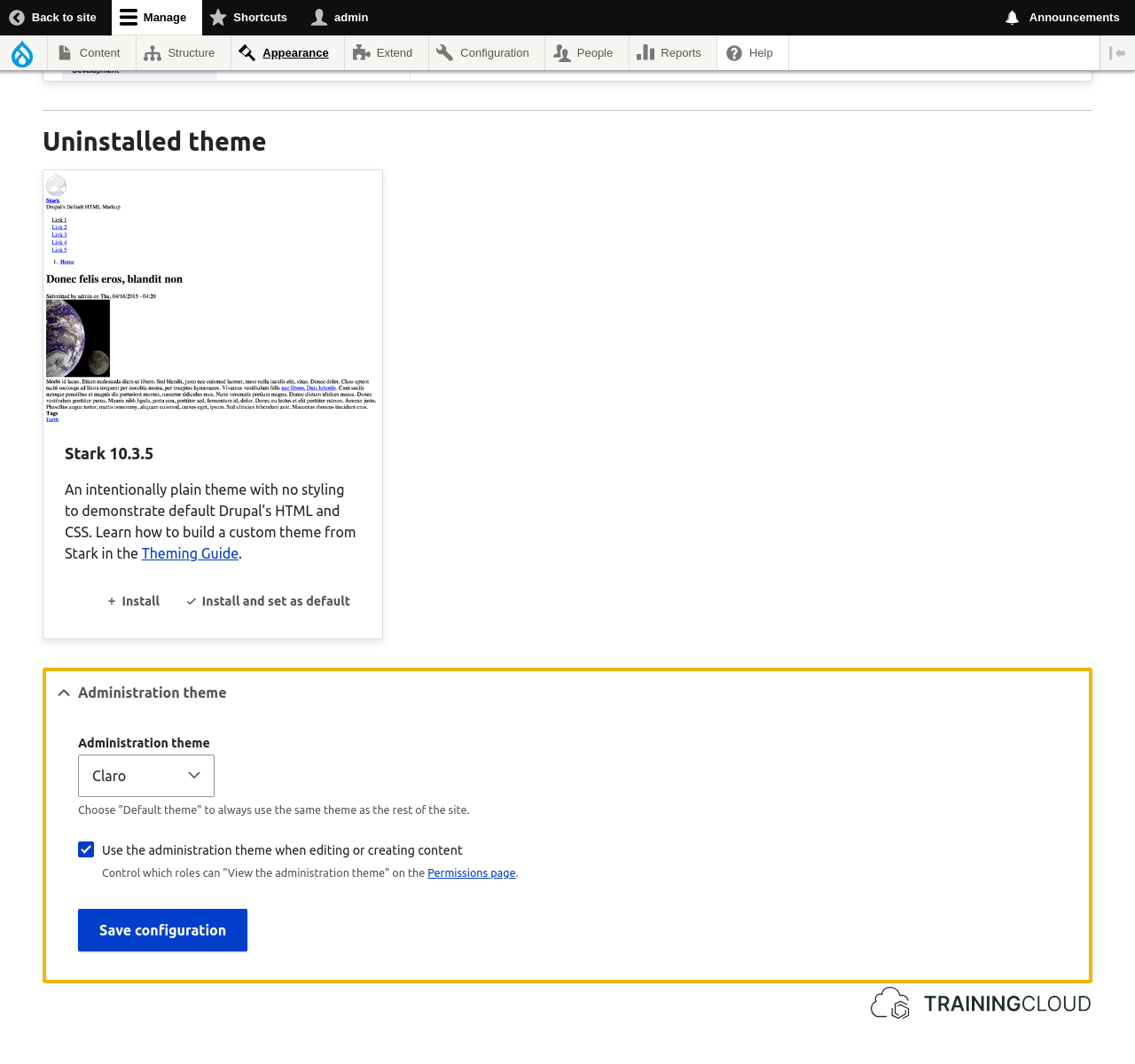Click the Reports bar chart icon
The width and height of the screenshot is (1135, 1064).
[646, 53]
